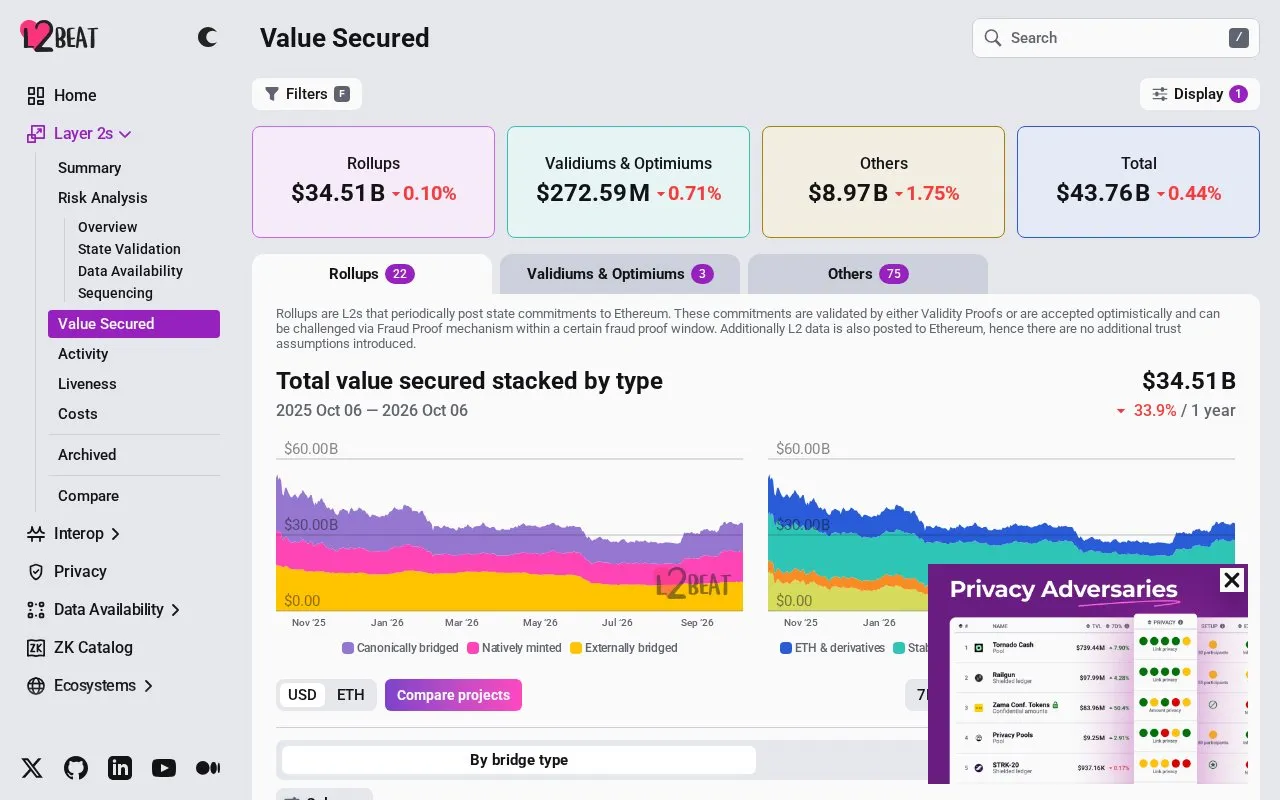The width and height of the screenshot is (1280, 800).
Task: Expand the Ecosystems chevron
Action: (148, 686)
